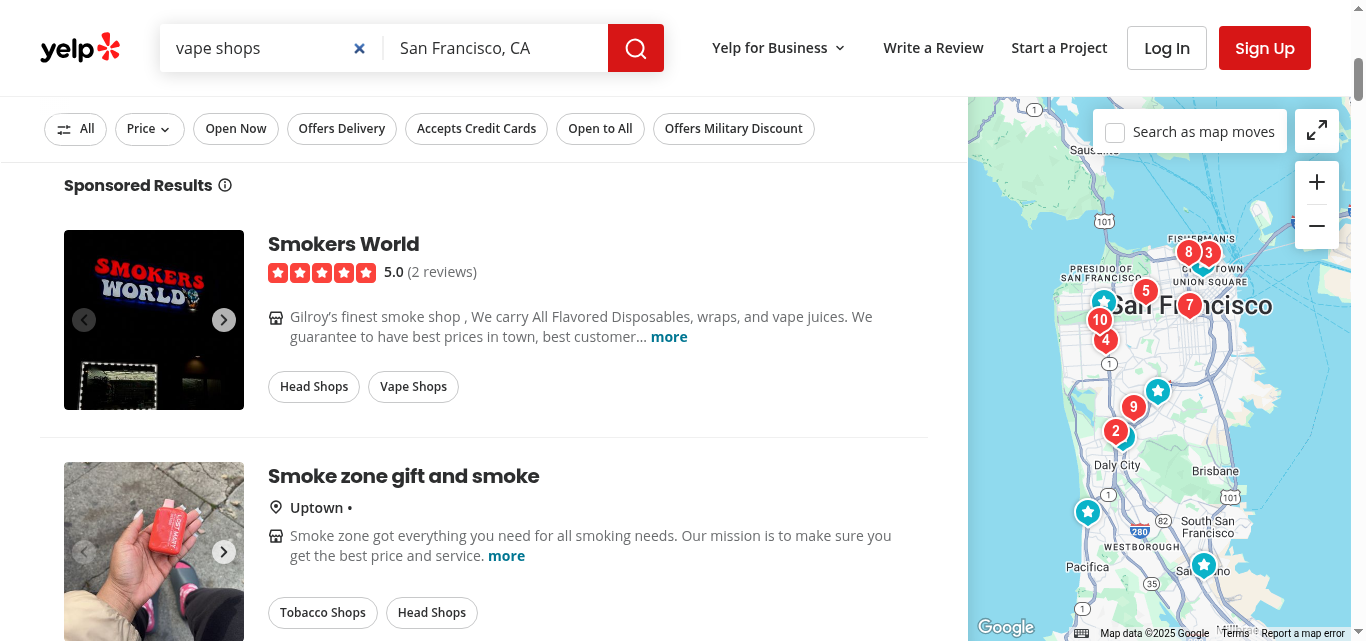Image resolution: width=1366 pixels, height=641 pixels.
Task: Select the Head Shops tag under Smokers World
Action: [314, 387]
